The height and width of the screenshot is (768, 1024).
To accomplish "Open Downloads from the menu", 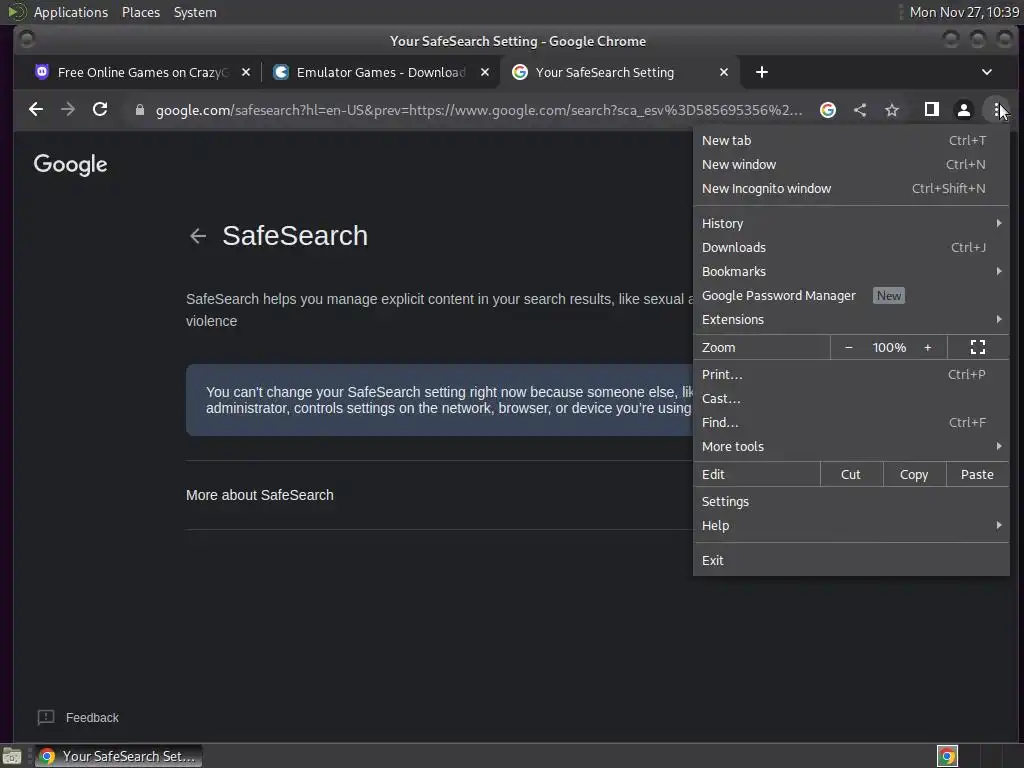I will [851, 248].
